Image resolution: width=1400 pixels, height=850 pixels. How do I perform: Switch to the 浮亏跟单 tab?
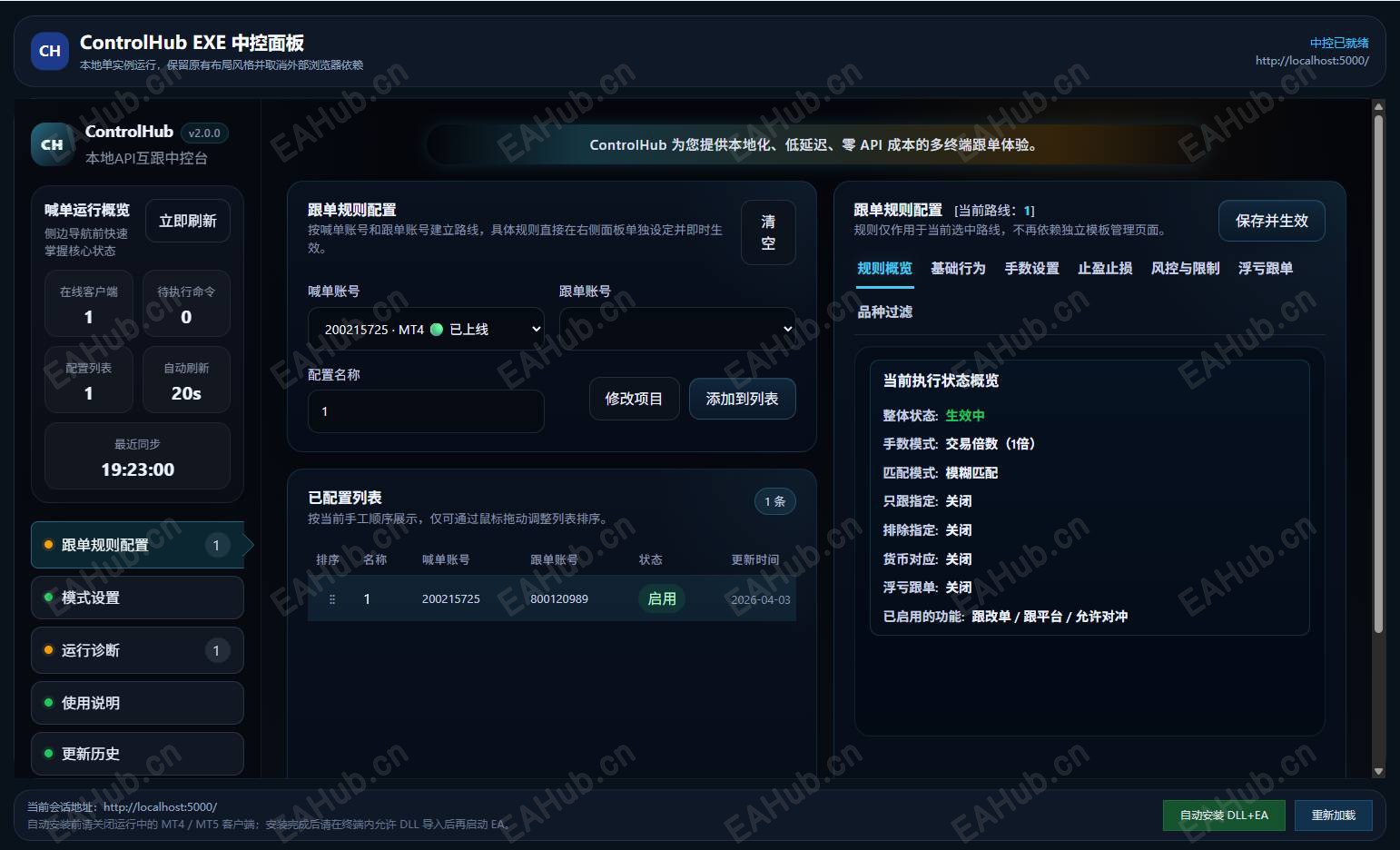pos(1266,268)
